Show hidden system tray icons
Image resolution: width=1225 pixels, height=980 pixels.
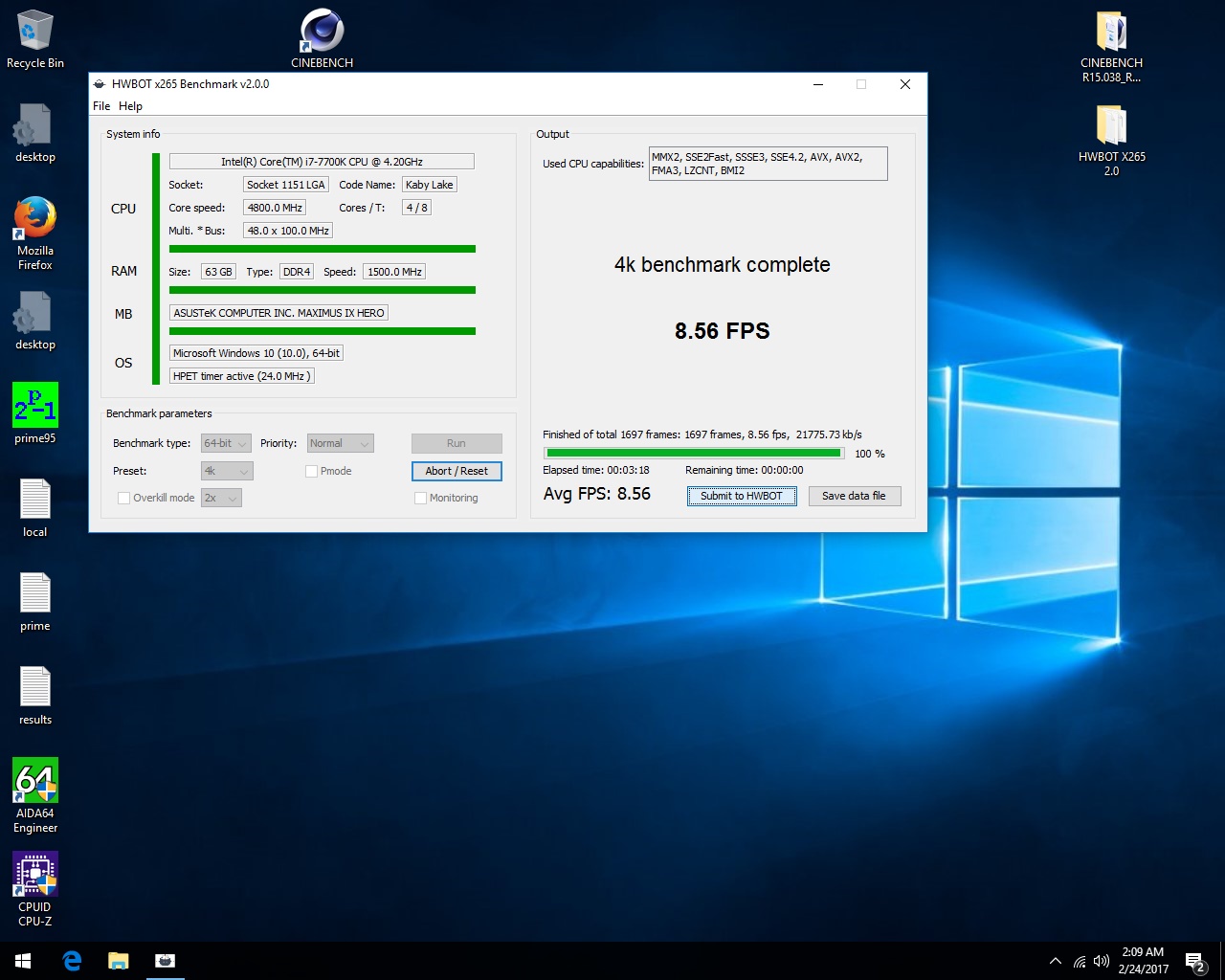(1055, 961)
